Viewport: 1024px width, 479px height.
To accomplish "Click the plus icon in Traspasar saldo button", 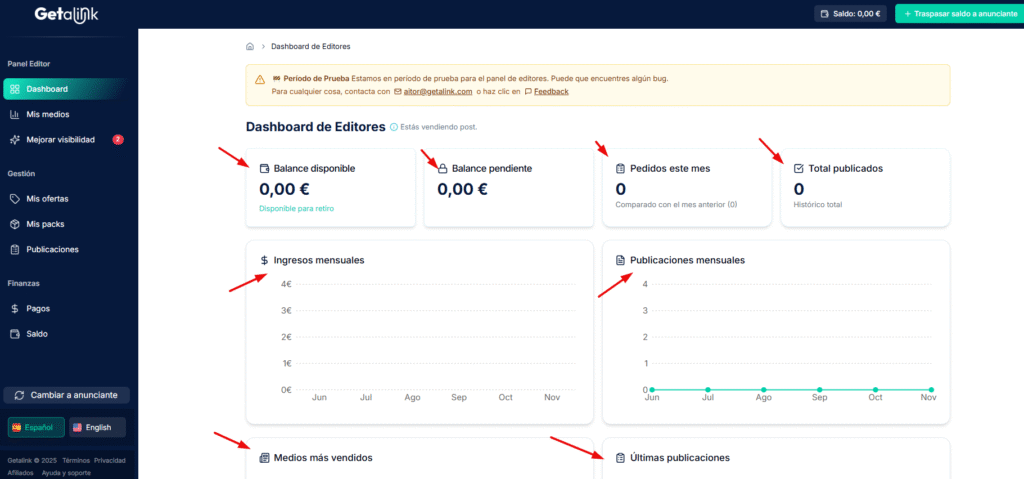I will (x=908, y=14).
